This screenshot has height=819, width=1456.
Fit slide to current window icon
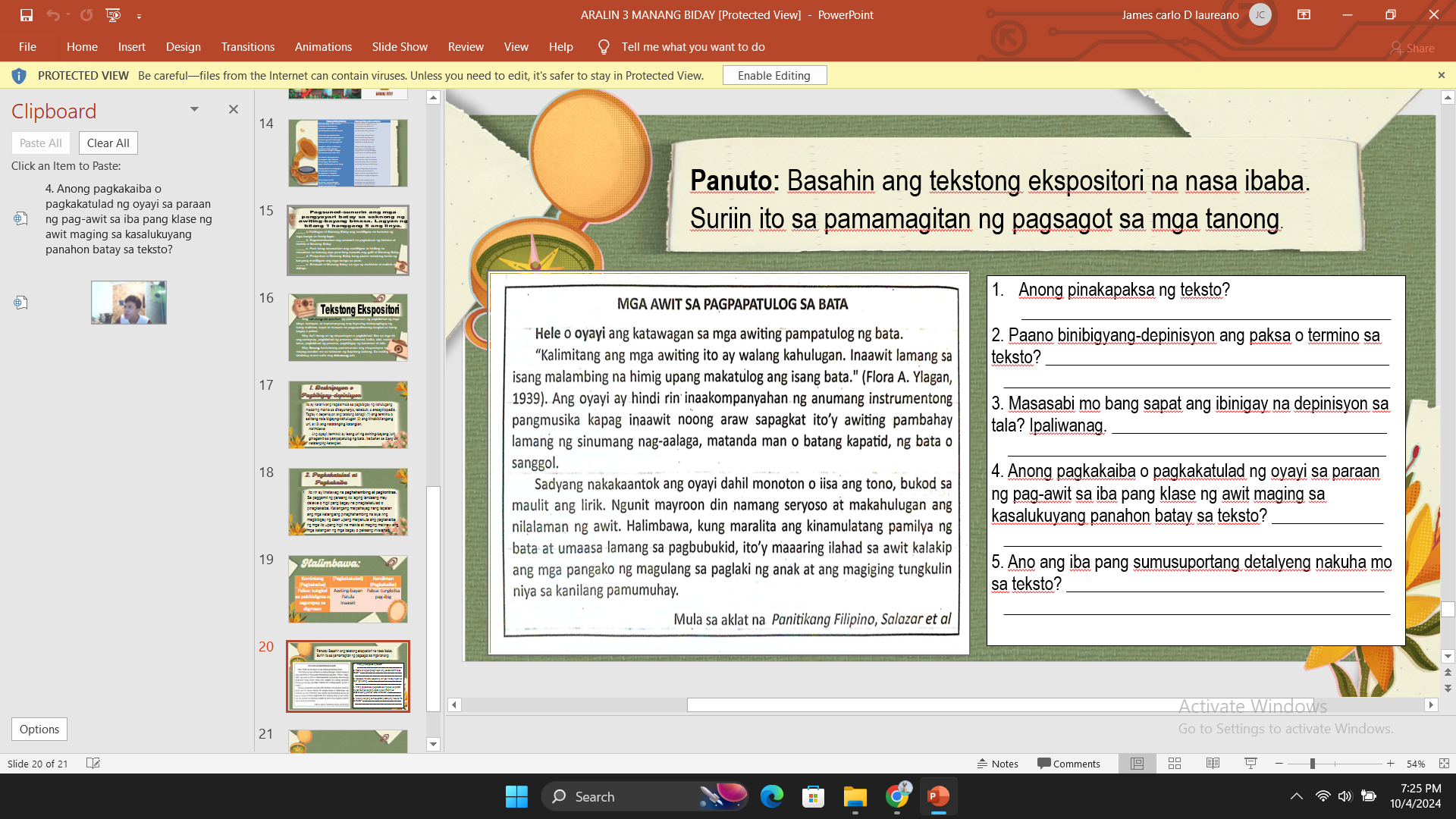[x=1444, y=763]
